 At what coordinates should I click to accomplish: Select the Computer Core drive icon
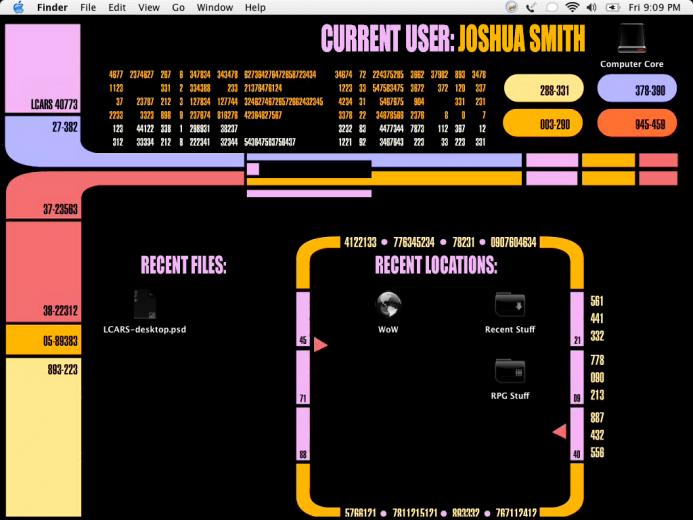click(632, 38)
